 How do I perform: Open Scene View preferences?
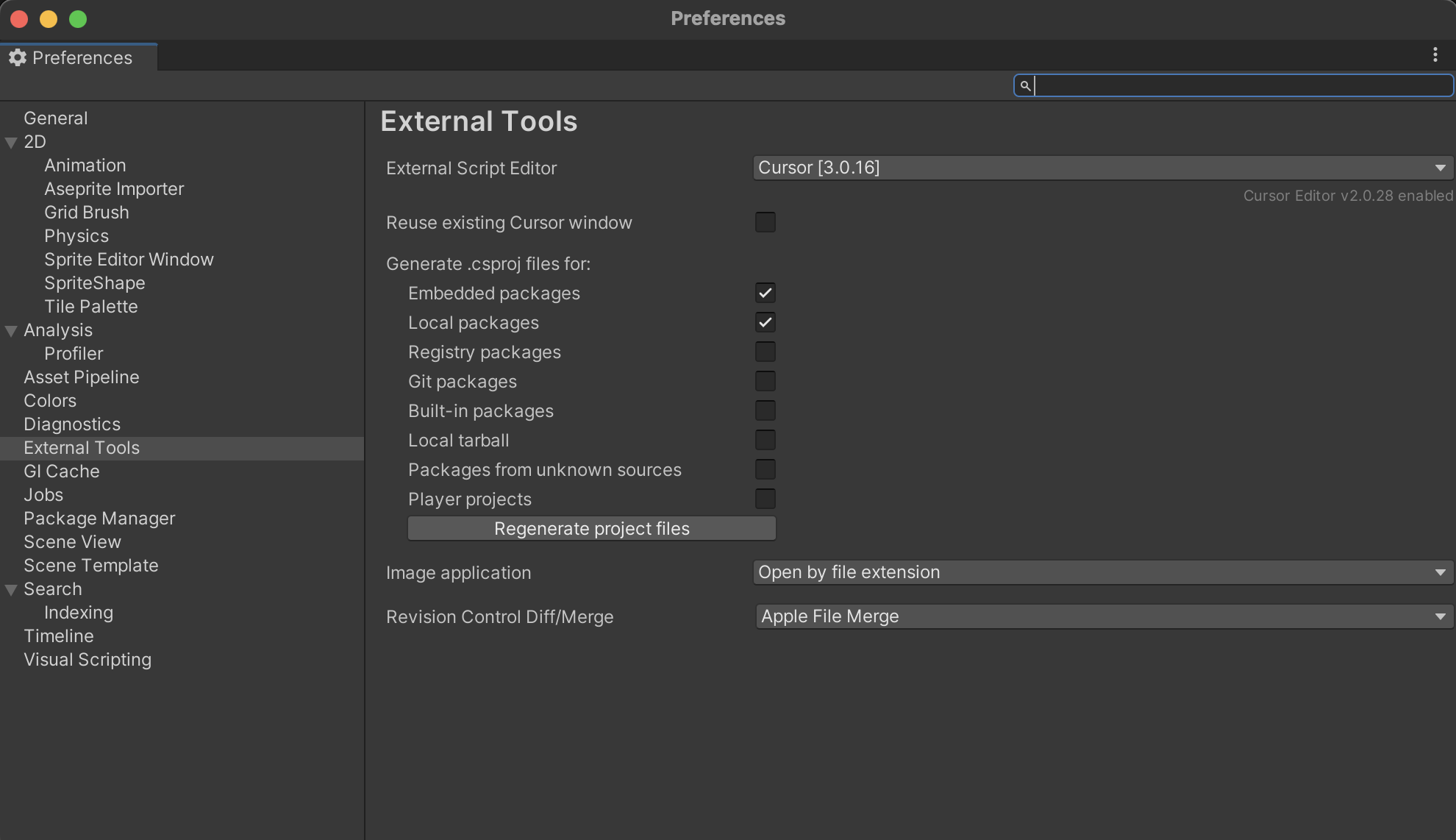[72, 541]
